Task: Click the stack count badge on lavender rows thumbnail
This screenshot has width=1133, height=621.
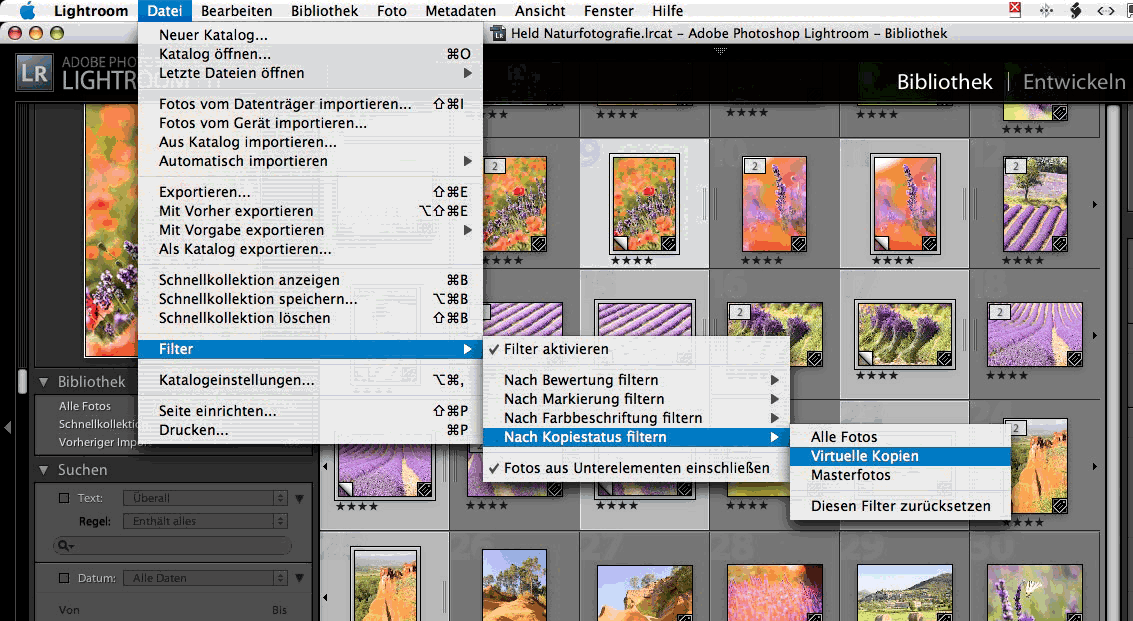Action: coord(1000,312)
